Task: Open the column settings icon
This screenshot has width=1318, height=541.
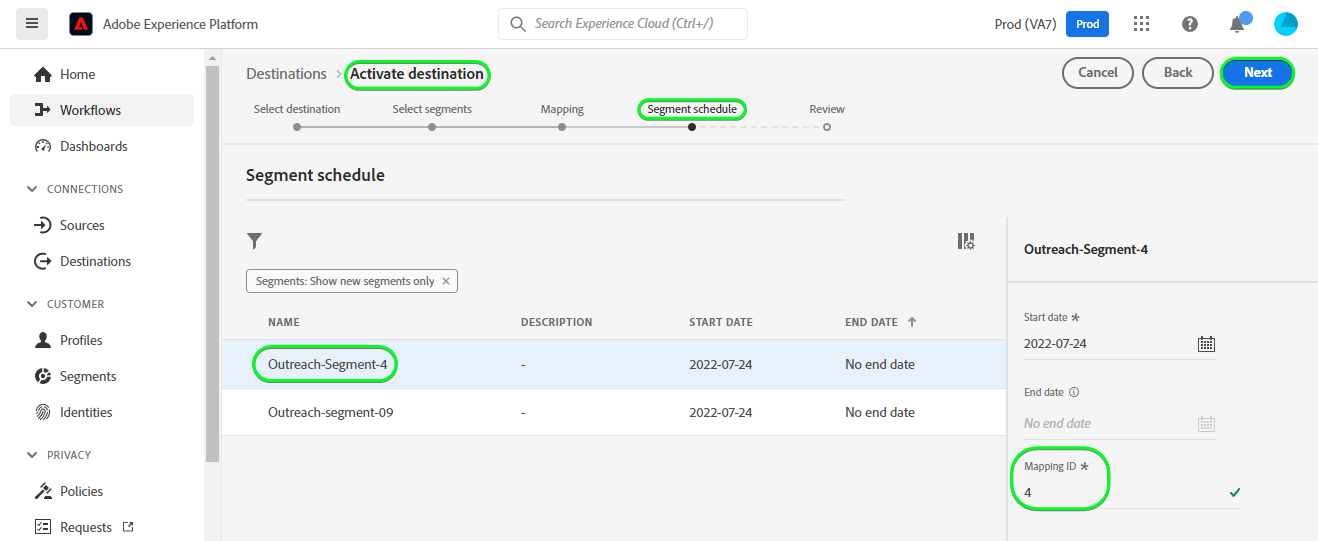Action: coord(966,241)
